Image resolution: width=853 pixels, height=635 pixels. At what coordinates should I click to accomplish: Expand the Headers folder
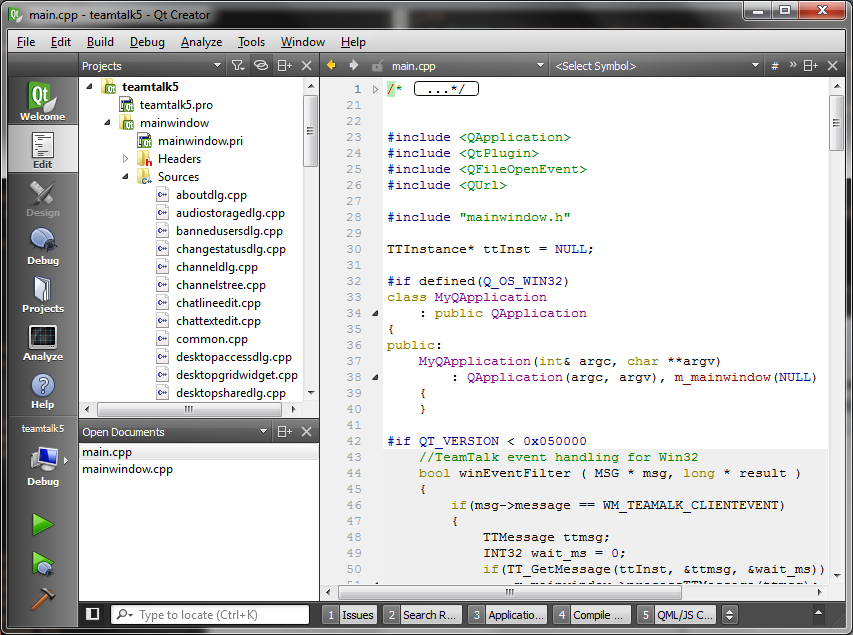click(126, 159)
